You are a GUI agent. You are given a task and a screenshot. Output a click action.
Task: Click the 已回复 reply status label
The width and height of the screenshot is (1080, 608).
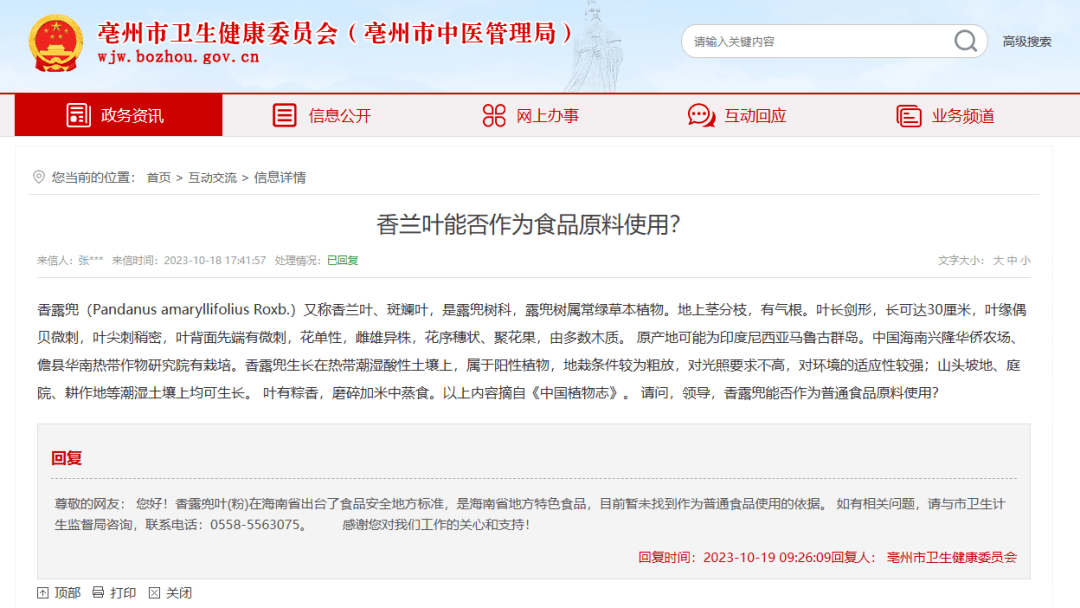pyautogui.click(x=342, y=259)
